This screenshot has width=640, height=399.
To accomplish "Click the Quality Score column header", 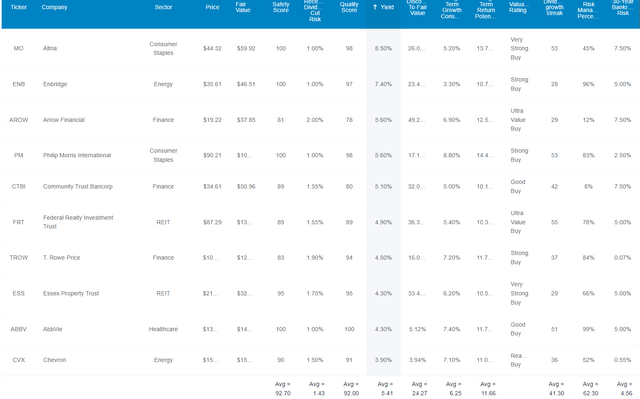I will coord(349,7).
